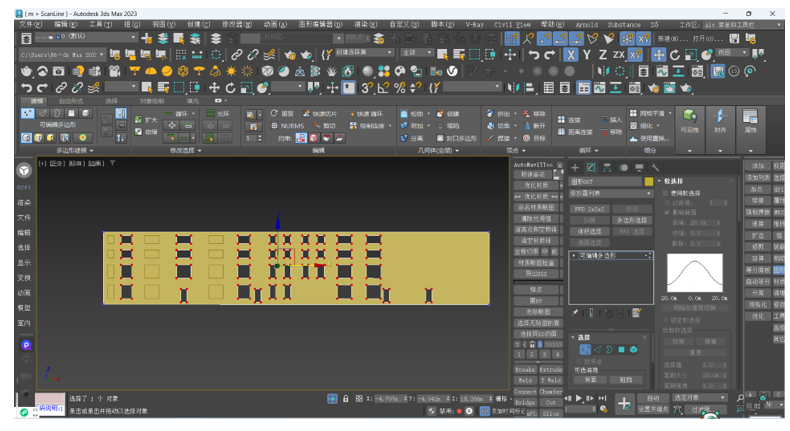
Task: Click the selection lock toggle icon
Action: click(346, 399)
